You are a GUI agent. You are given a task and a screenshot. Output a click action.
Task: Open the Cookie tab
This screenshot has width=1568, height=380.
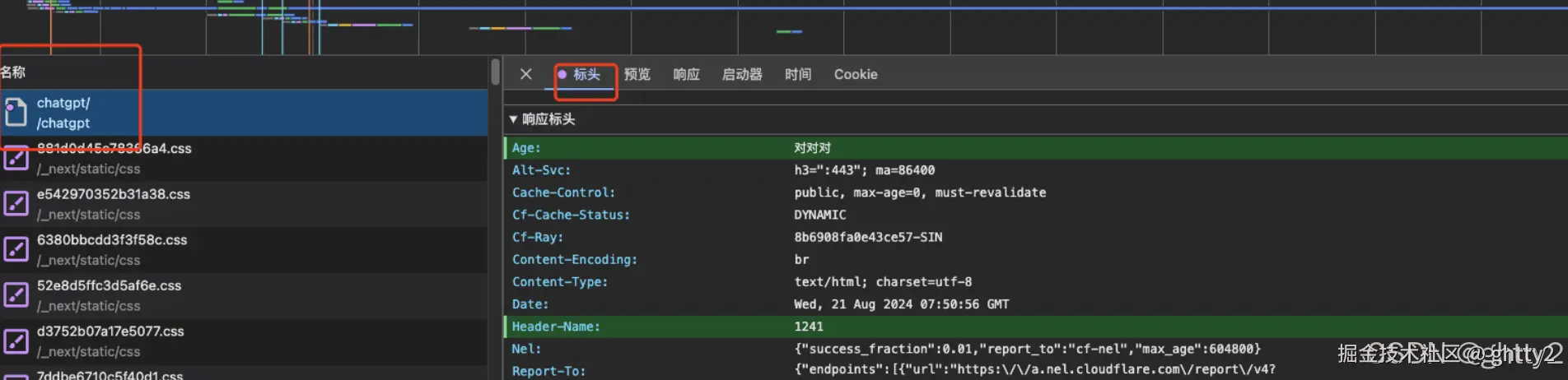coord(856,75)
